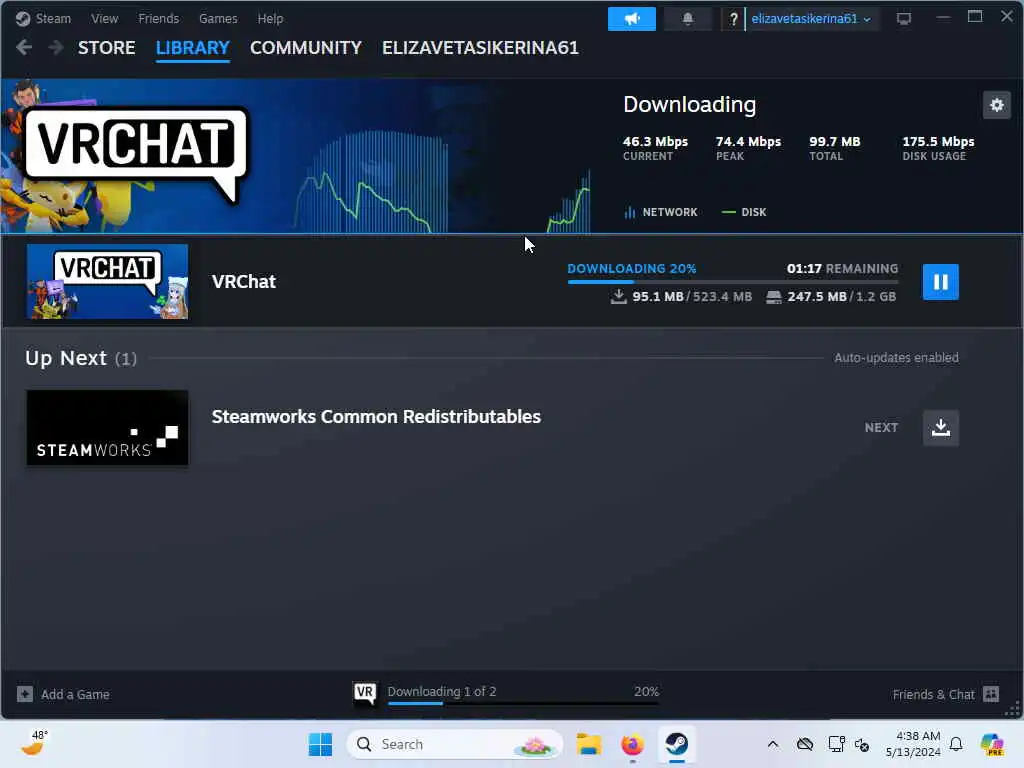Switch to the STORE tab

(x=106, y=48)
